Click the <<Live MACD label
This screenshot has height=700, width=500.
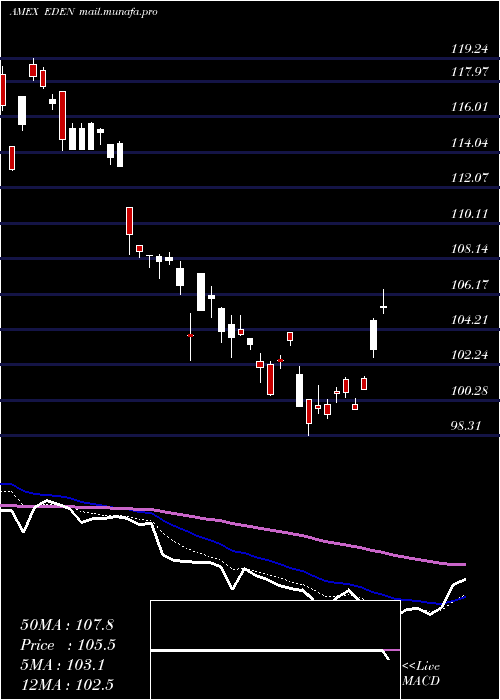click(421, 673)
